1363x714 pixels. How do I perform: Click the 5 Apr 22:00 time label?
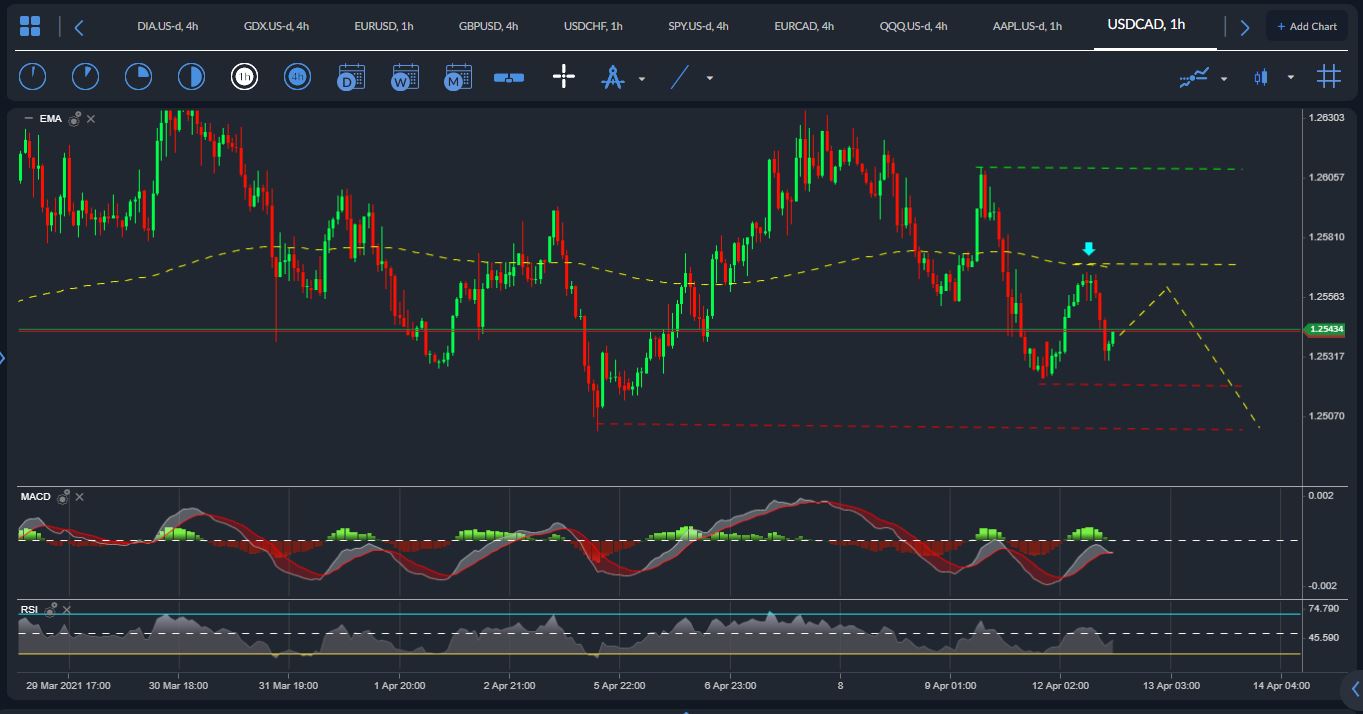pyautogui.click(x=619, y=686)
